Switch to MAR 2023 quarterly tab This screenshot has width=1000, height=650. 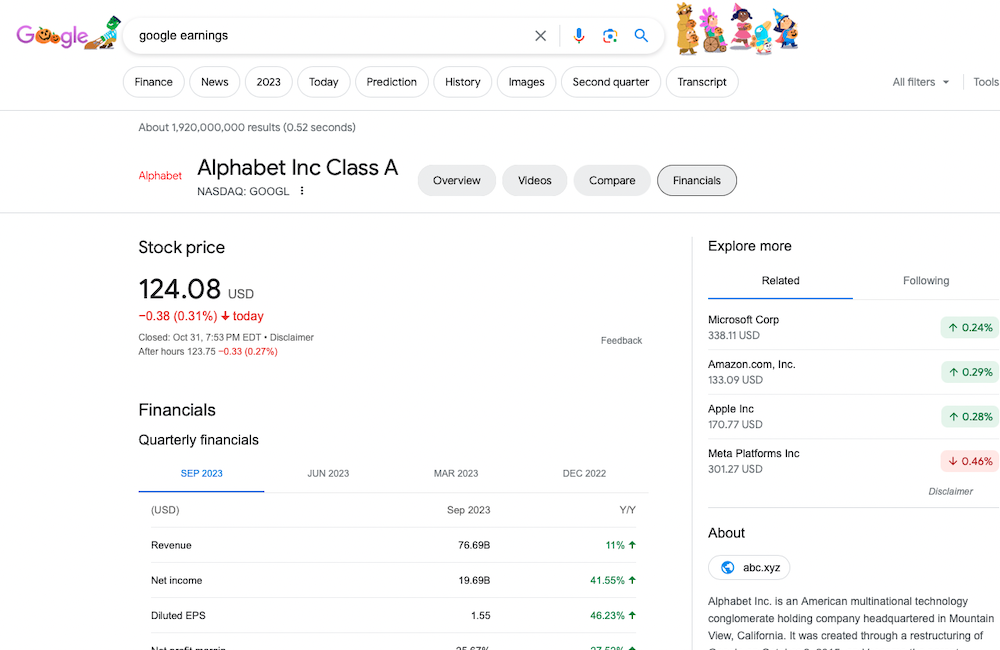[x=456, y=473]
